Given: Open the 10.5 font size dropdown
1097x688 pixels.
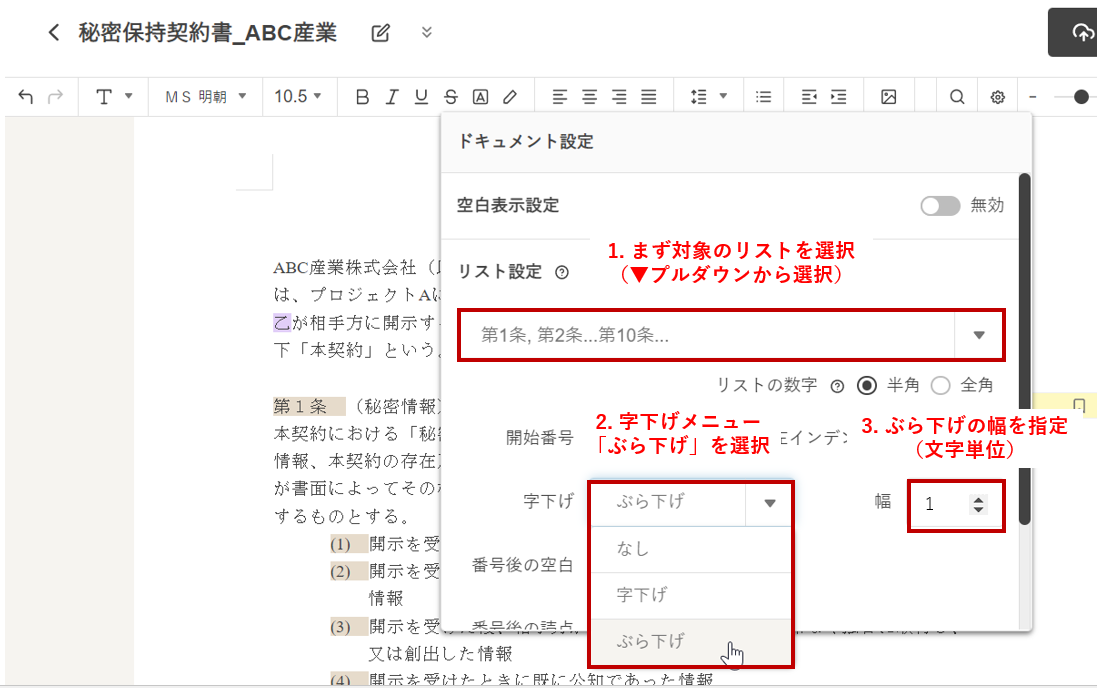Looking at the screenshot, I should [298, 97].
